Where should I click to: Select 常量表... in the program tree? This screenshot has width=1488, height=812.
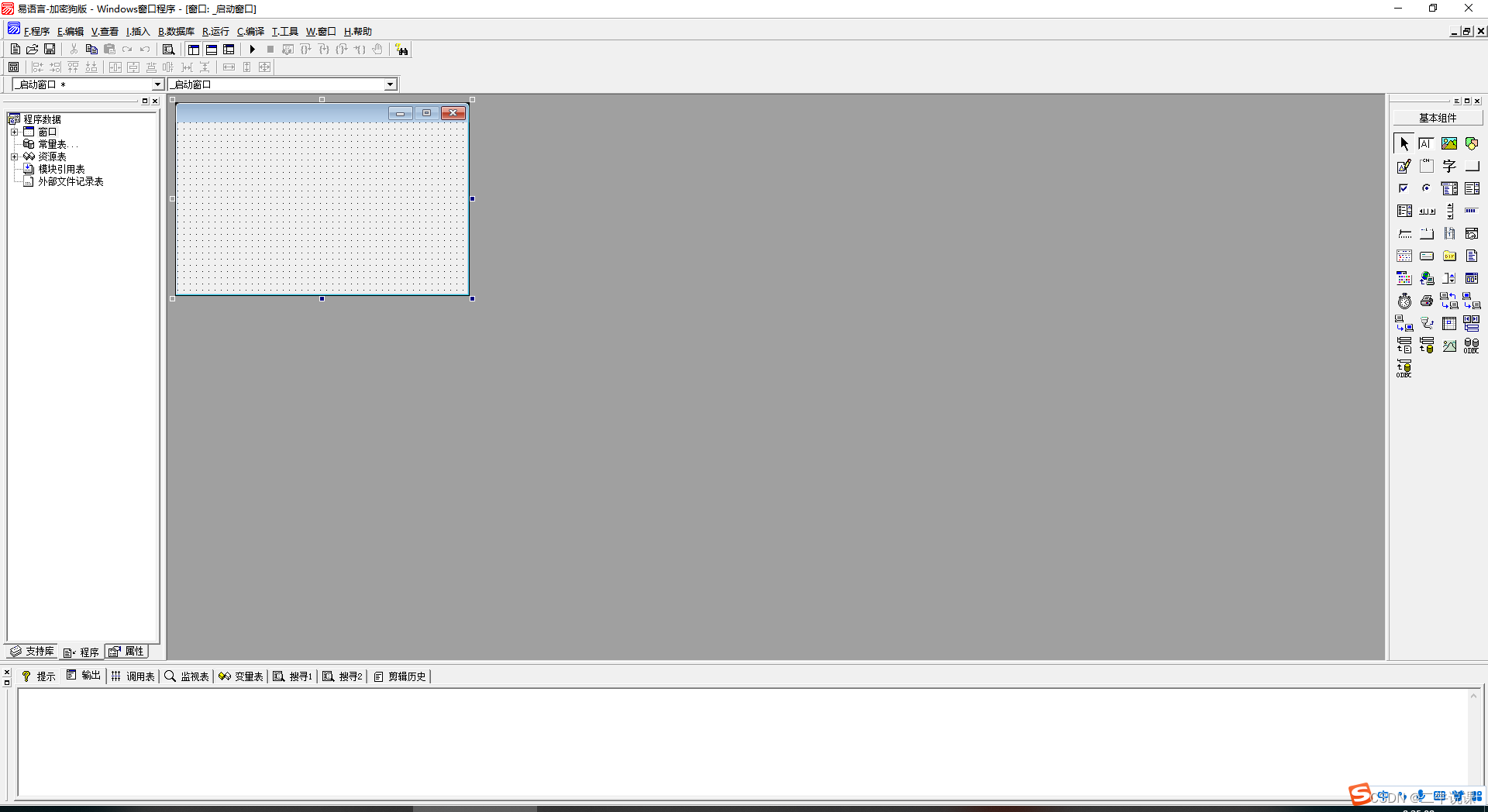pyautogui.click(x=58, y=144)
